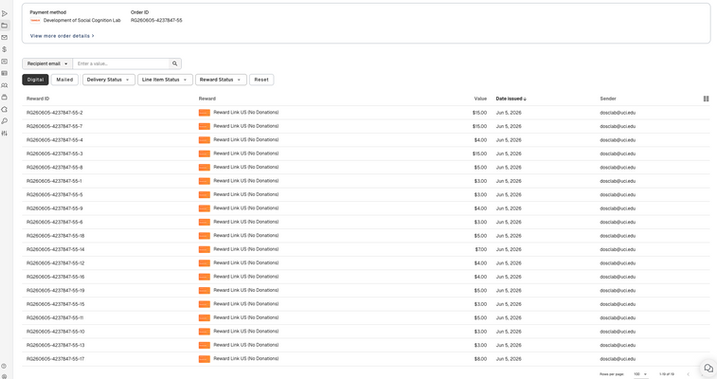Click the Reward column header
Screen dimensions: 717x379
(x=207, y=99)
